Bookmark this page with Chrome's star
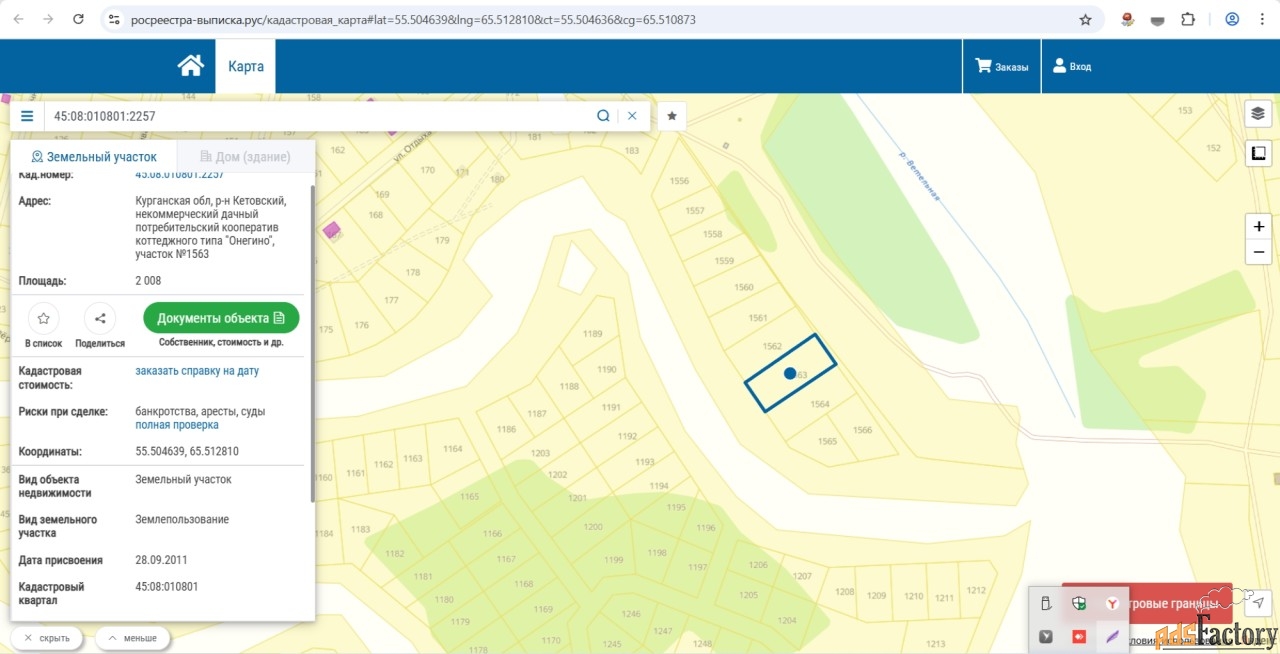 (1085, 19)
